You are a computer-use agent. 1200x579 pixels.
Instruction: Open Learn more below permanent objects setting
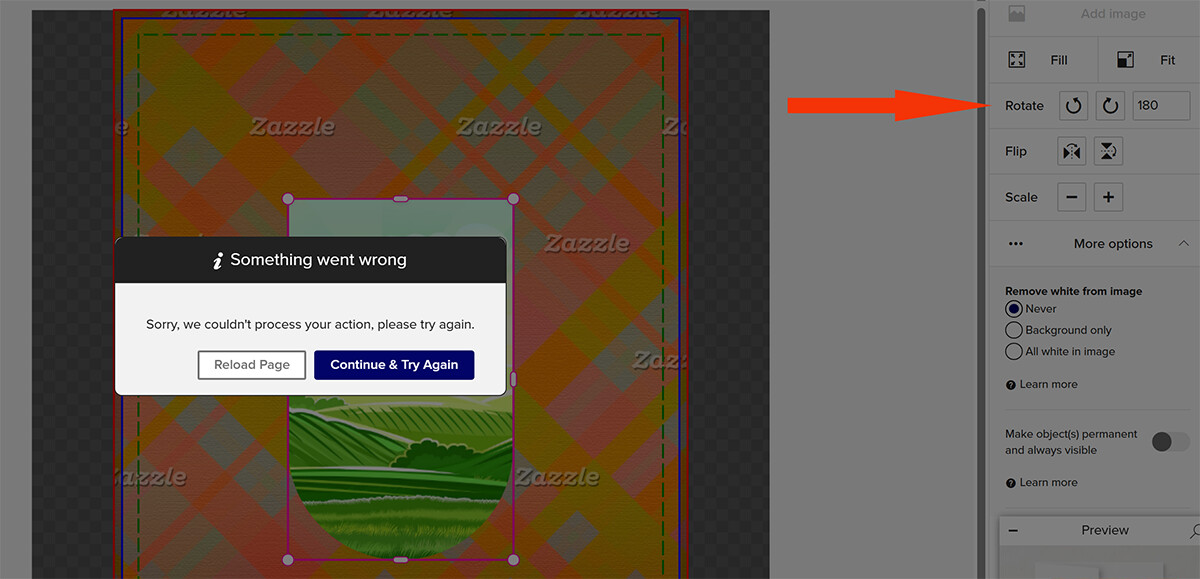click(x=1048, y=483)
